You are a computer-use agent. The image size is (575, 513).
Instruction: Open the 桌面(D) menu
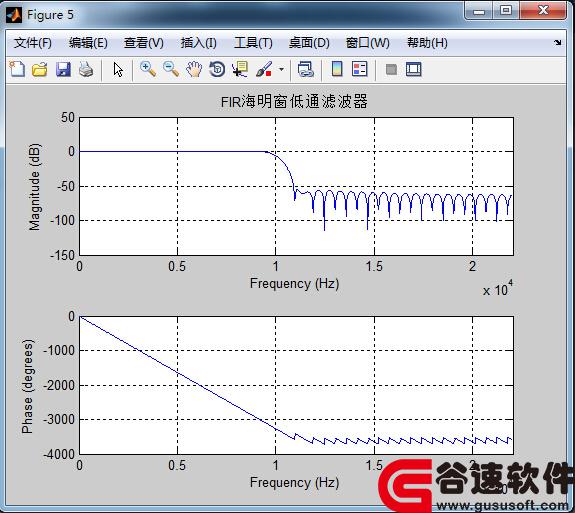click(309, 43)
